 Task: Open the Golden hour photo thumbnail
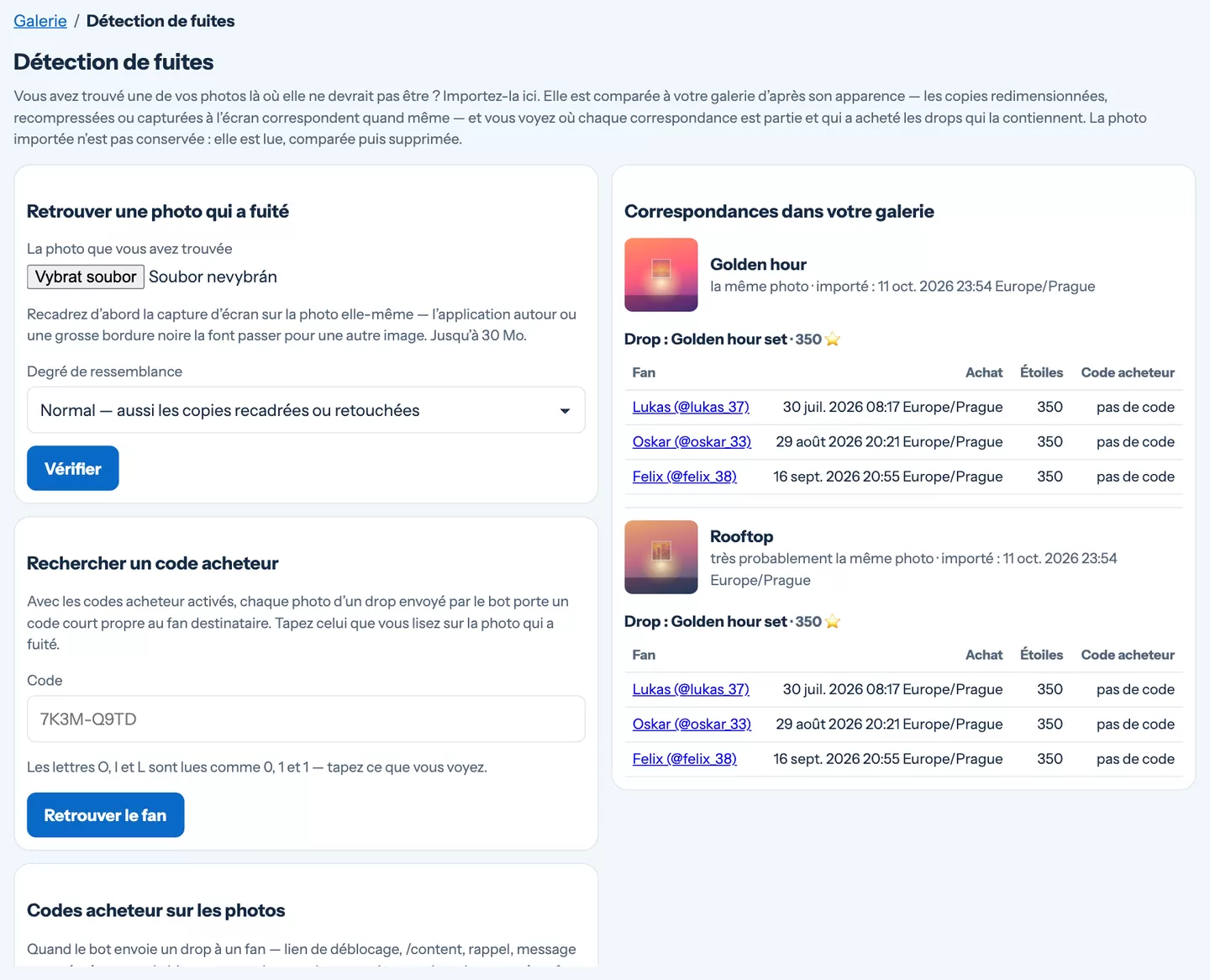pyautogui.click(x=661, y=275)
